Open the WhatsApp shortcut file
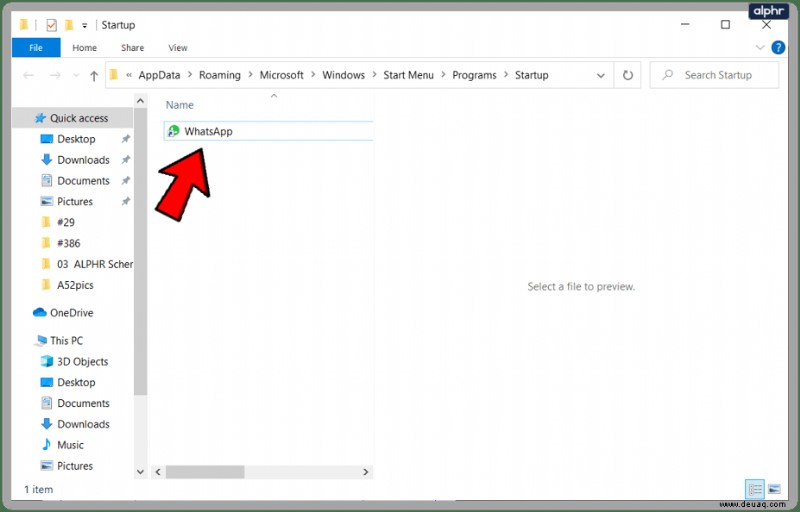800x512 pixels. click(x=268, y=131)
